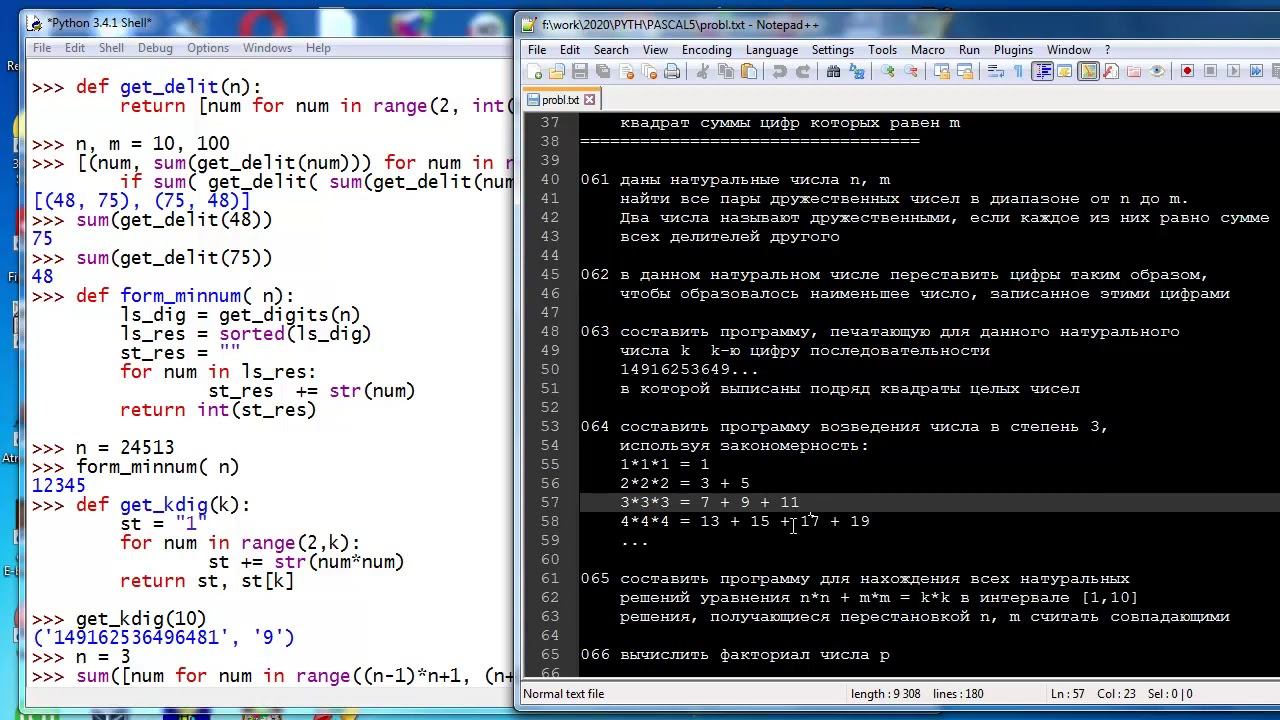1280x720 pixels.
Task: Open the Plugins menu
Action: (1013, 50)
